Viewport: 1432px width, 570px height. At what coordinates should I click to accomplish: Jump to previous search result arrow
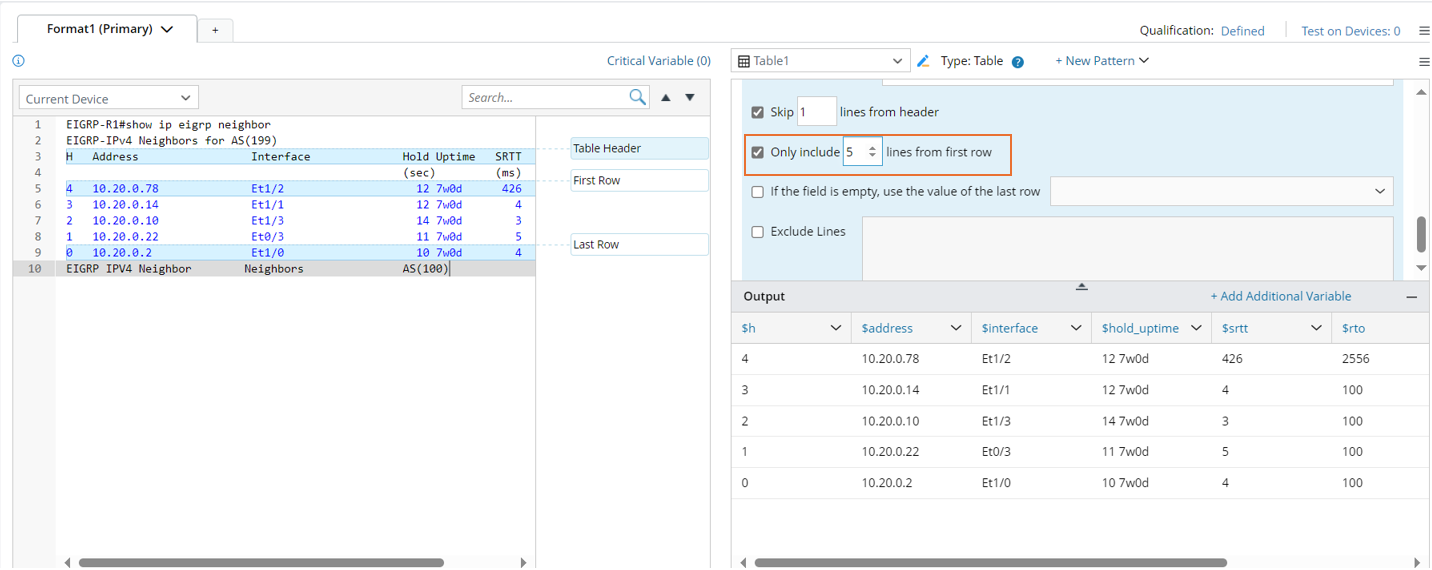click(665, 97)
